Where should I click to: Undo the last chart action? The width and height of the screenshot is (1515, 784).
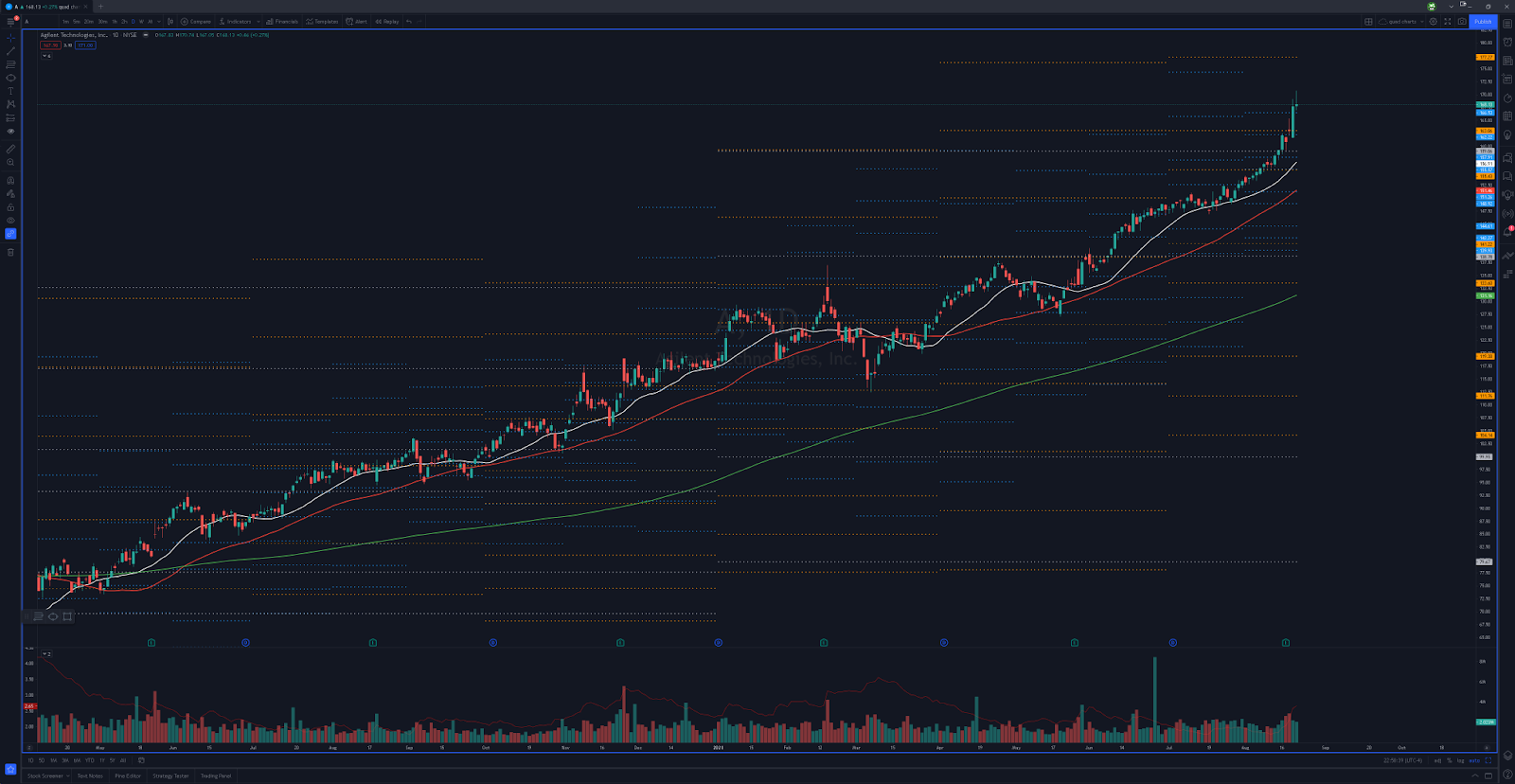click(409, 22)
